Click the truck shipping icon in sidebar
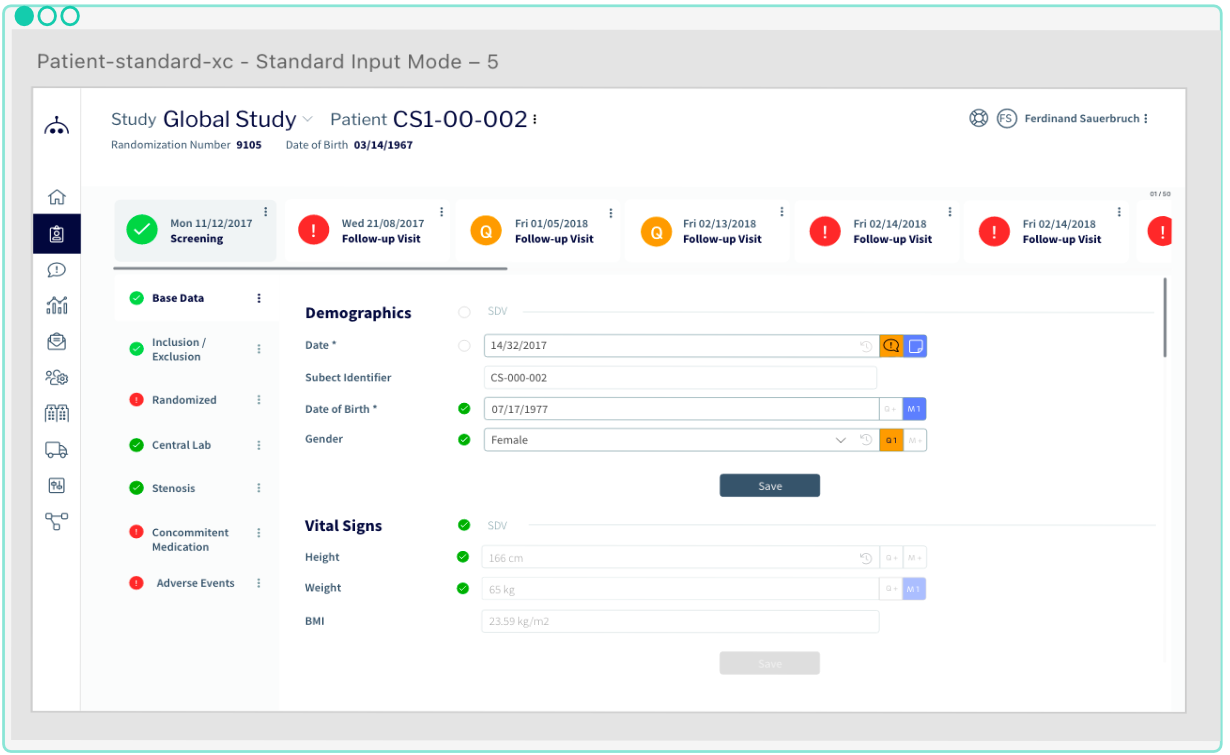Screen dimensions: 1230x755 pos(57,450)
